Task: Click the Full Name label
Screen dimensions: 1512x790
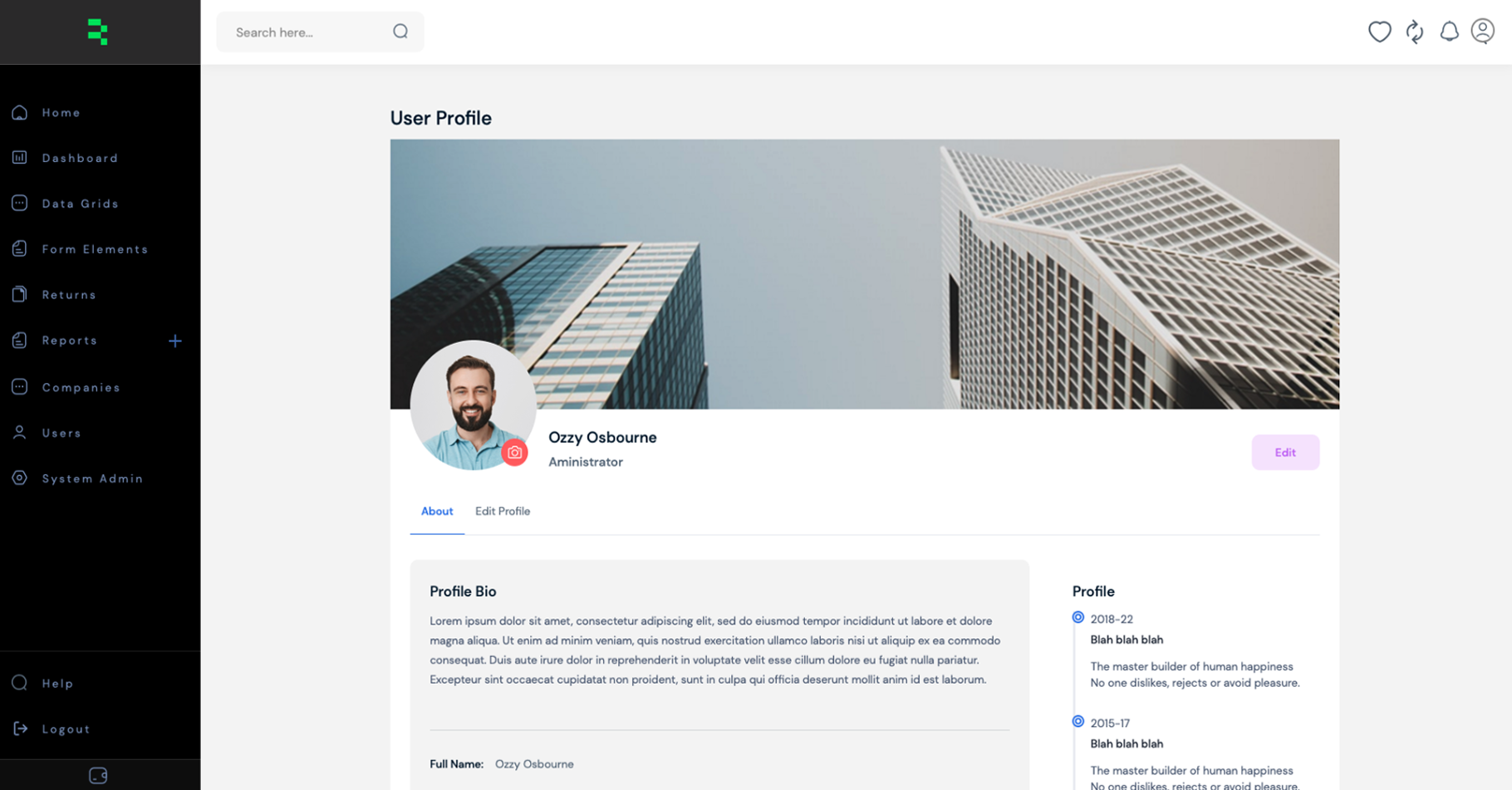Action: [456, 764]
